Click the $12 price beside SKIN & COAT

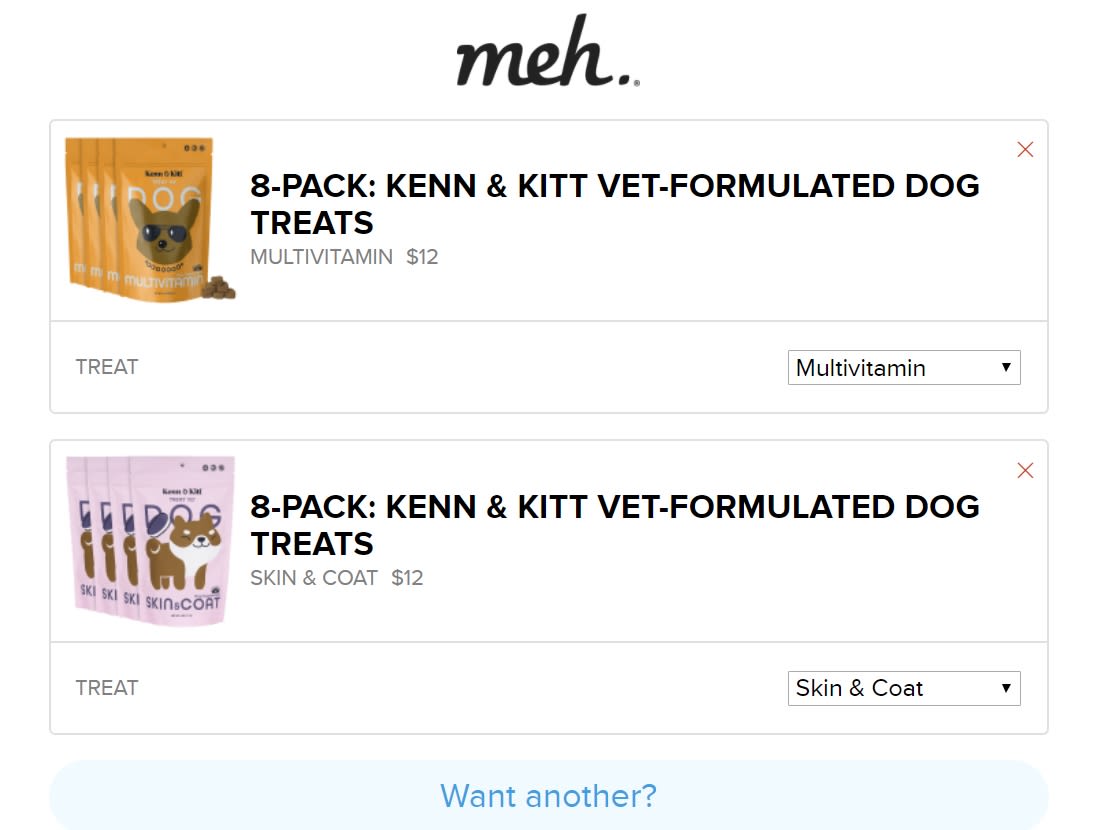[407, 578]
